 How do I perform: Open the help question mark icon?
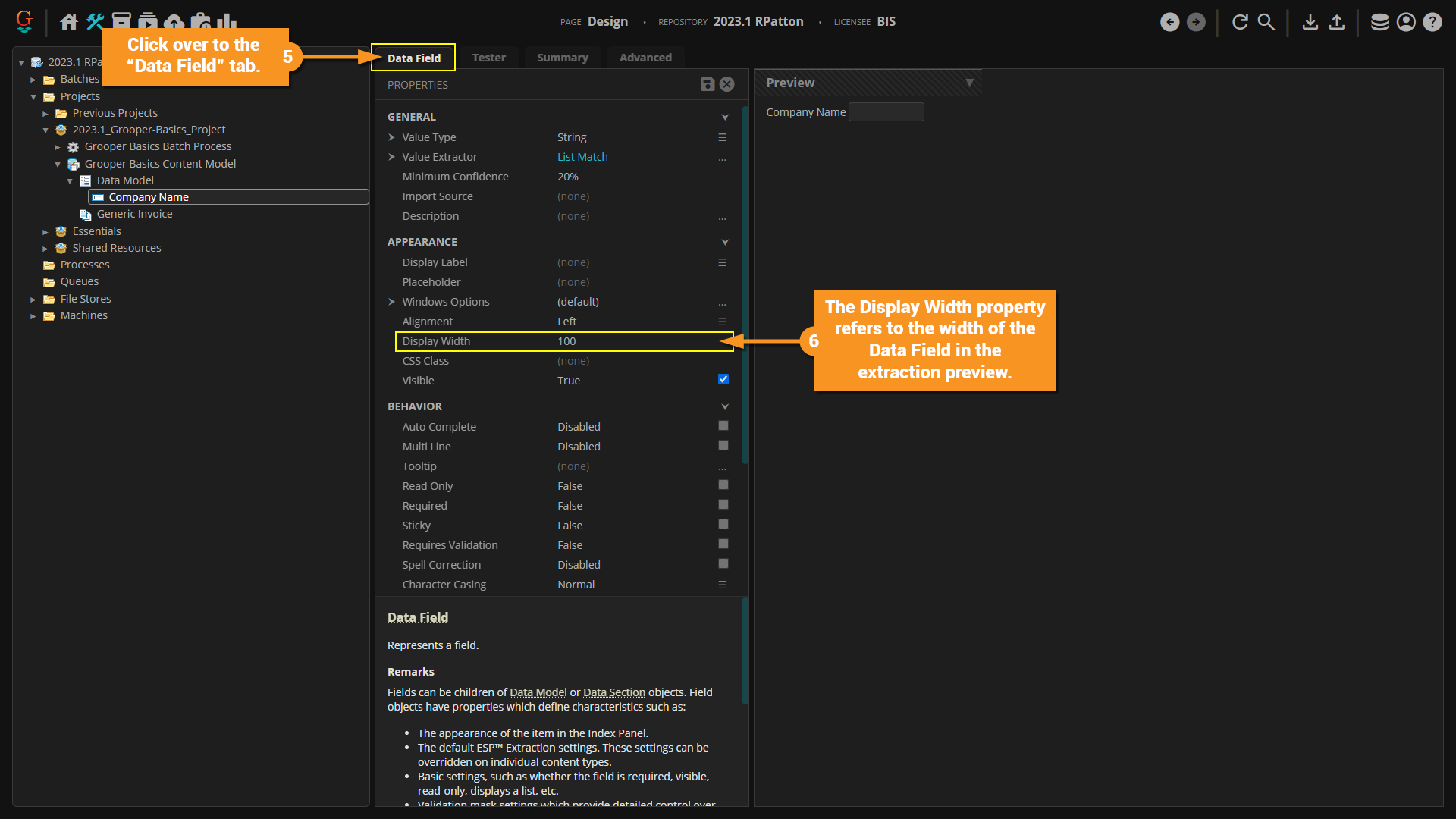(1432, 22)
